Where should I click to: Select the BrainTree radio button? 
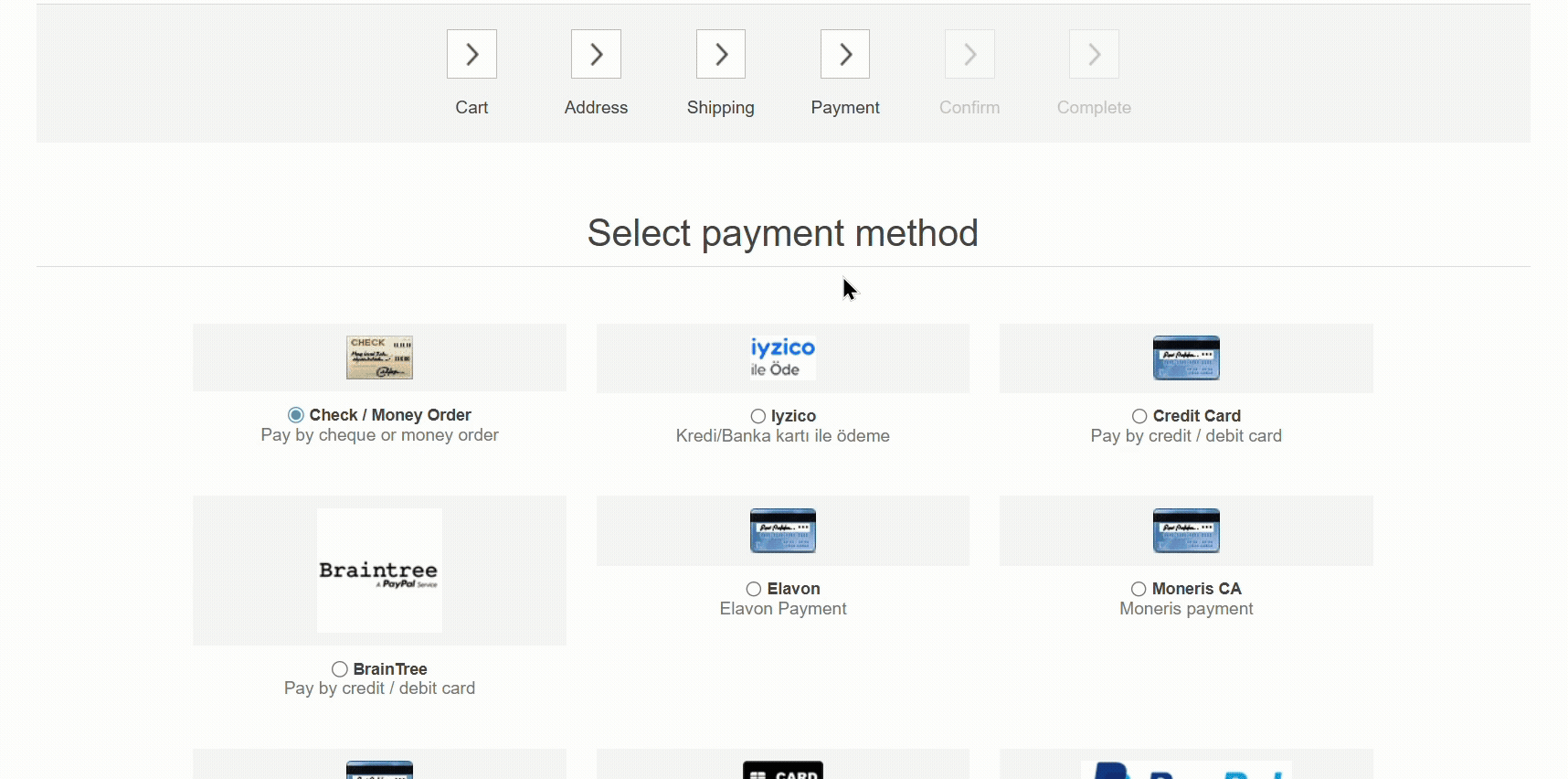pyautogui.click(x=340, y=669)
